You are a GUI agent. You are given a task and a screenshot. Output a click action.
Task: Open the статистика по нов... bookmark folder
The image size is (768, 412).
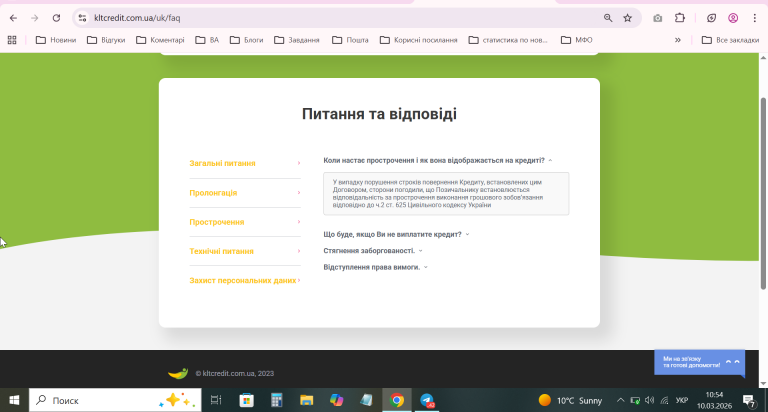click(508, 40)
